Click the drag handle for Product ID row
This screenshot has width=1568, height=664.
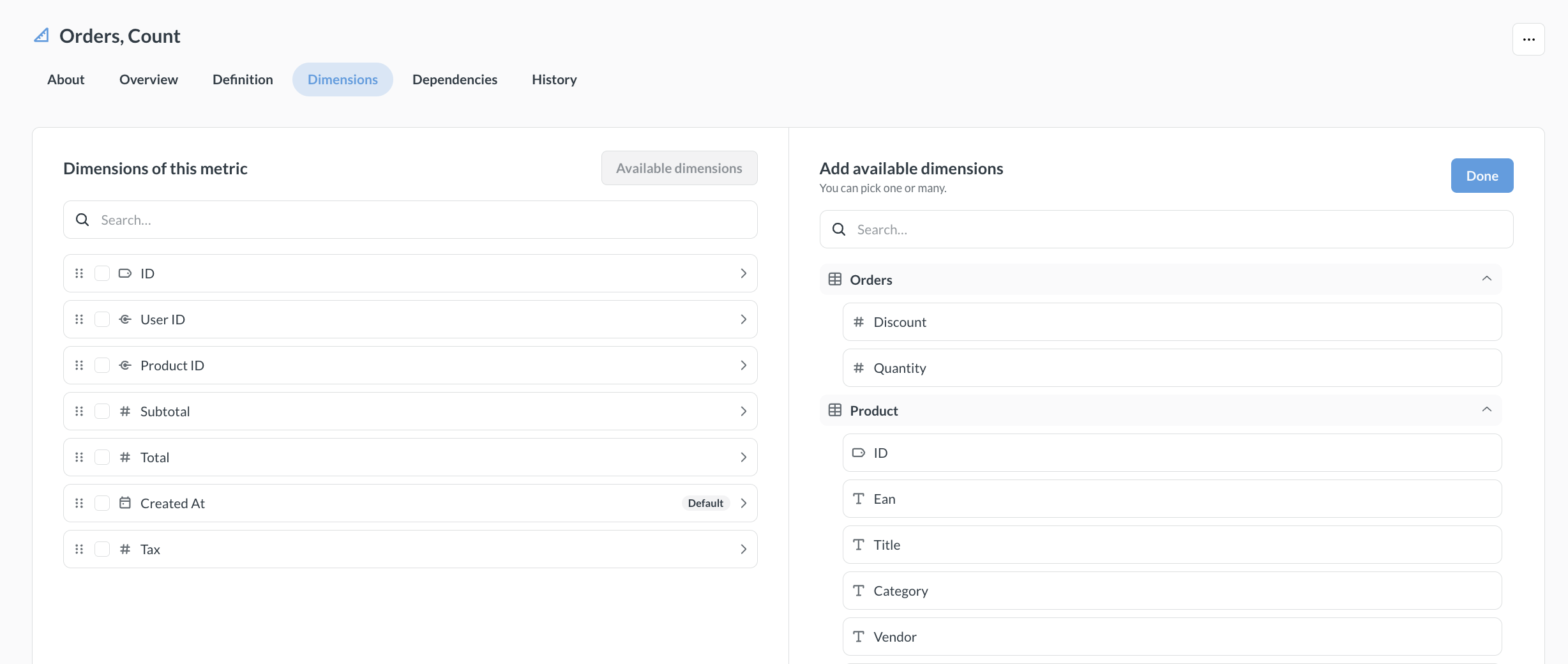(x=79, y=365)
